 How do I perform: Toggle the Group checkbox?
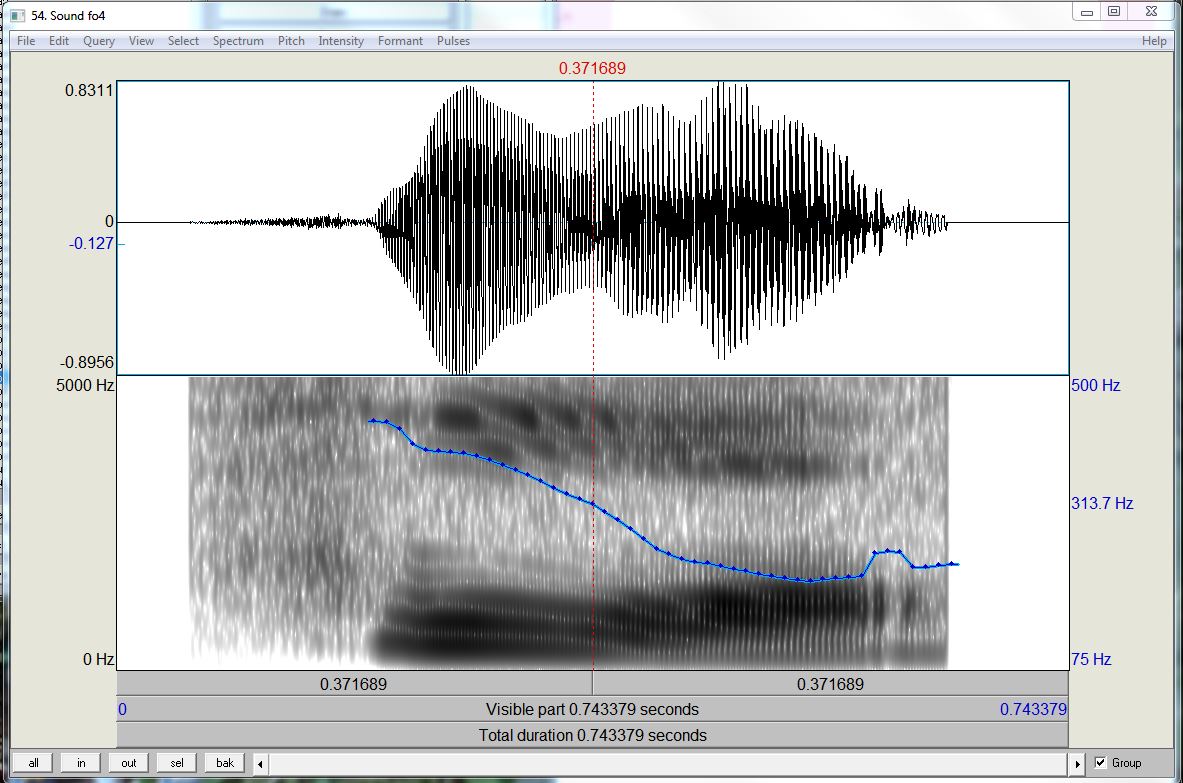coord(1100,763)
